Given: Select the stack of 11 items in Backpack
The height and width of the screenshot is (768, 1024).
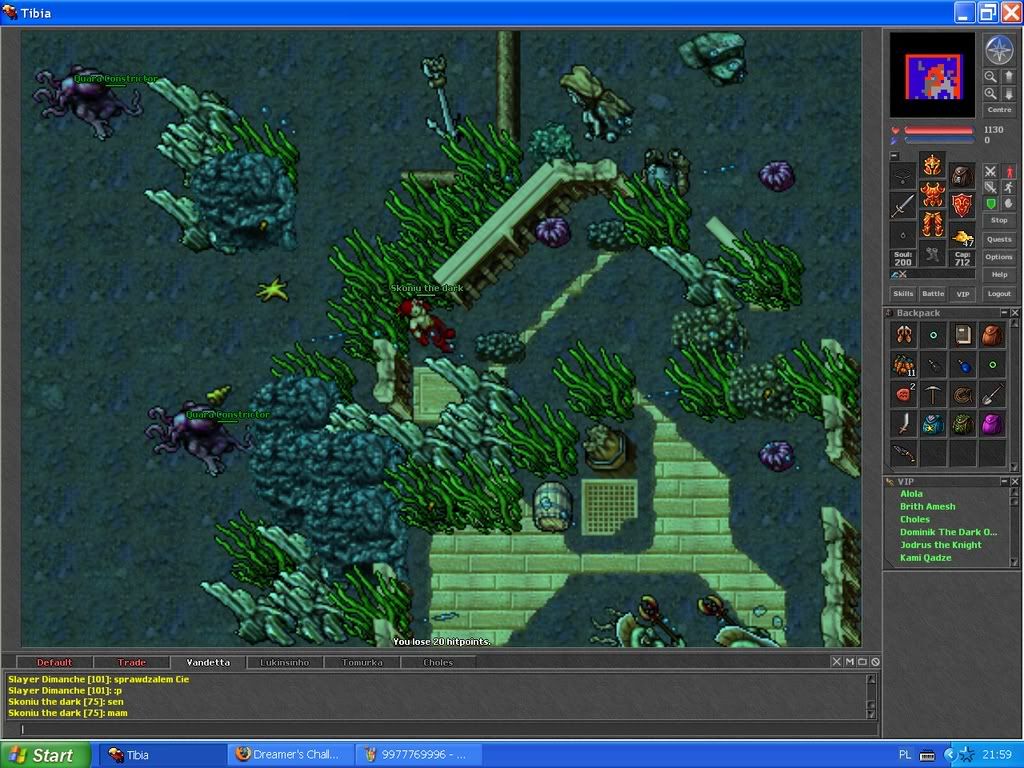Looking at the screenshot, I should [x=904, y=365].
